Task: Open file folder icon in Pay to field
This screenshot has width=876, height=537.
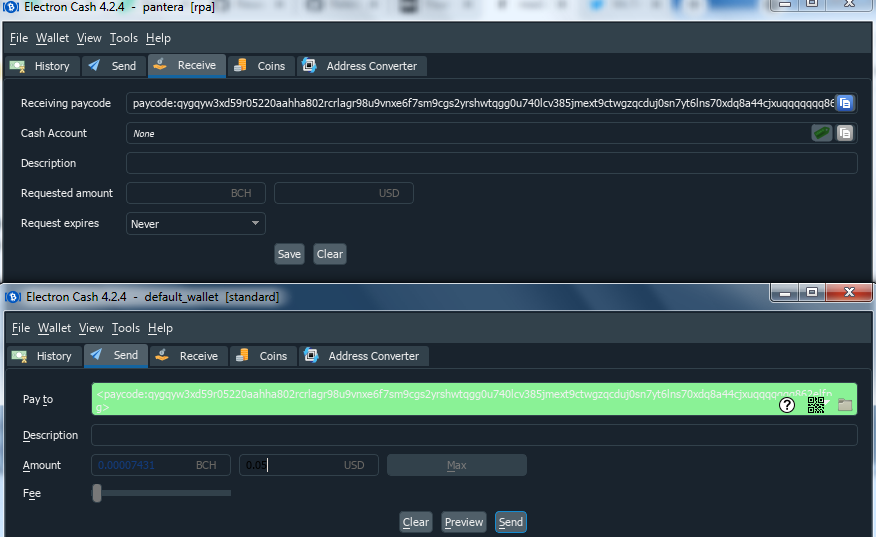Action: (x=845, y=405)
